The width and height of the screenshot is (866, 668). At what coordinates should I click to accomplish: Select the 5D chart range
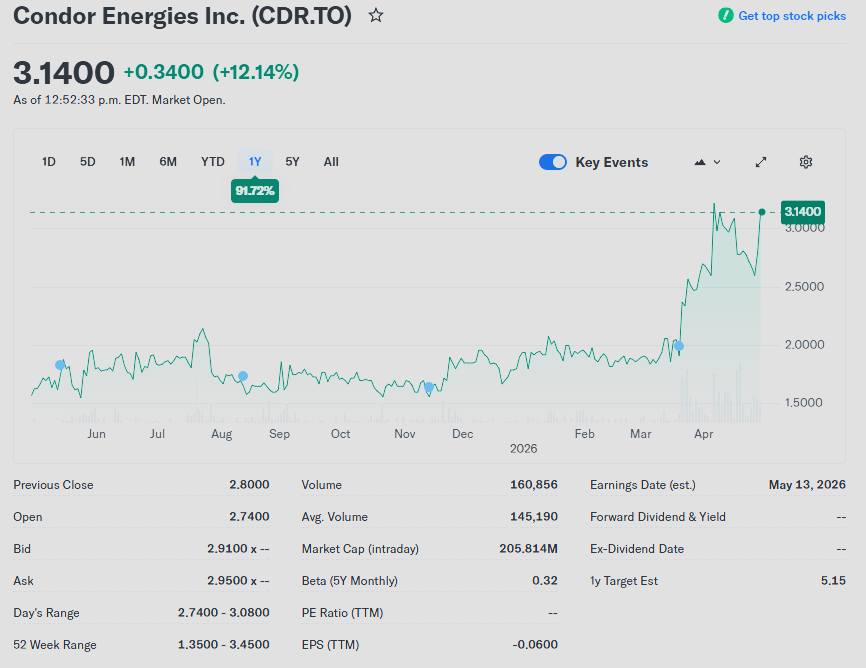[x=87, y=162]
